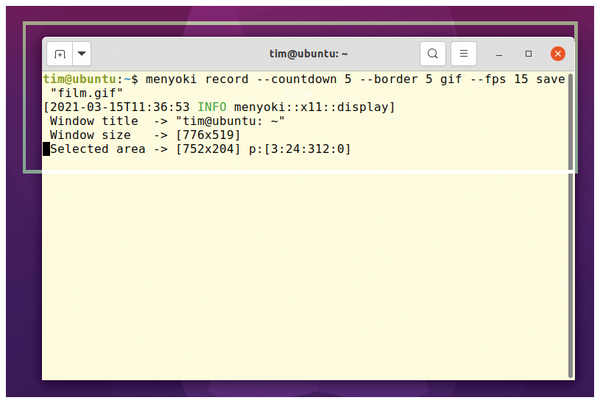Click the --countdown option in command

click(297, 79)
